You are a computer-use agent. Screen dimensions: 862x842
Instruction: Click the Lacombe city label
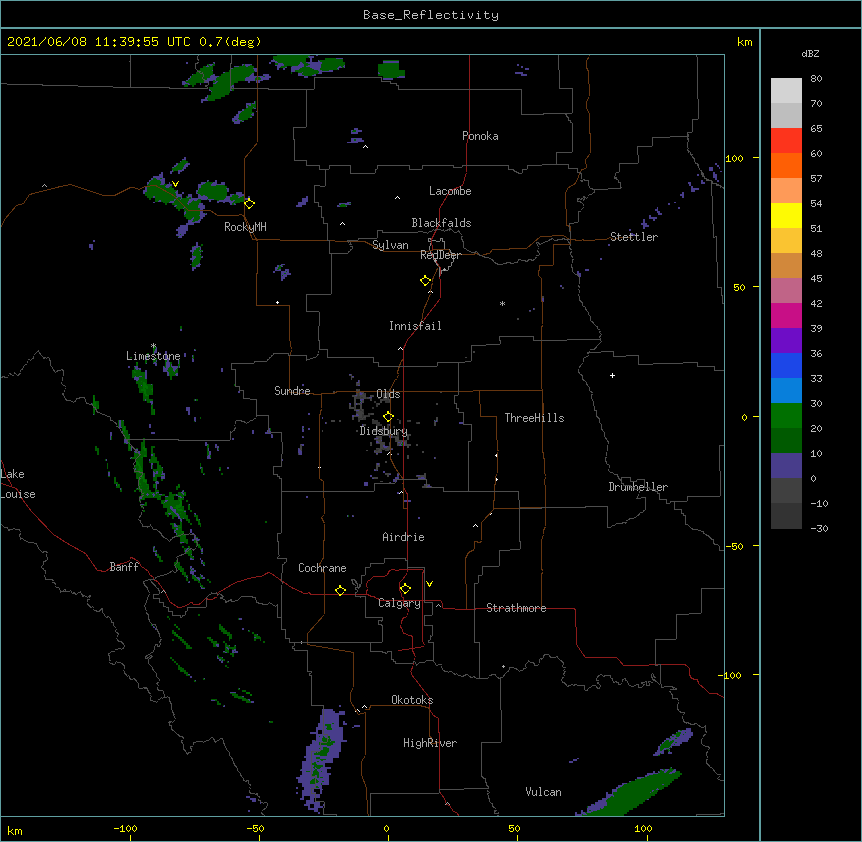point(450,191)
